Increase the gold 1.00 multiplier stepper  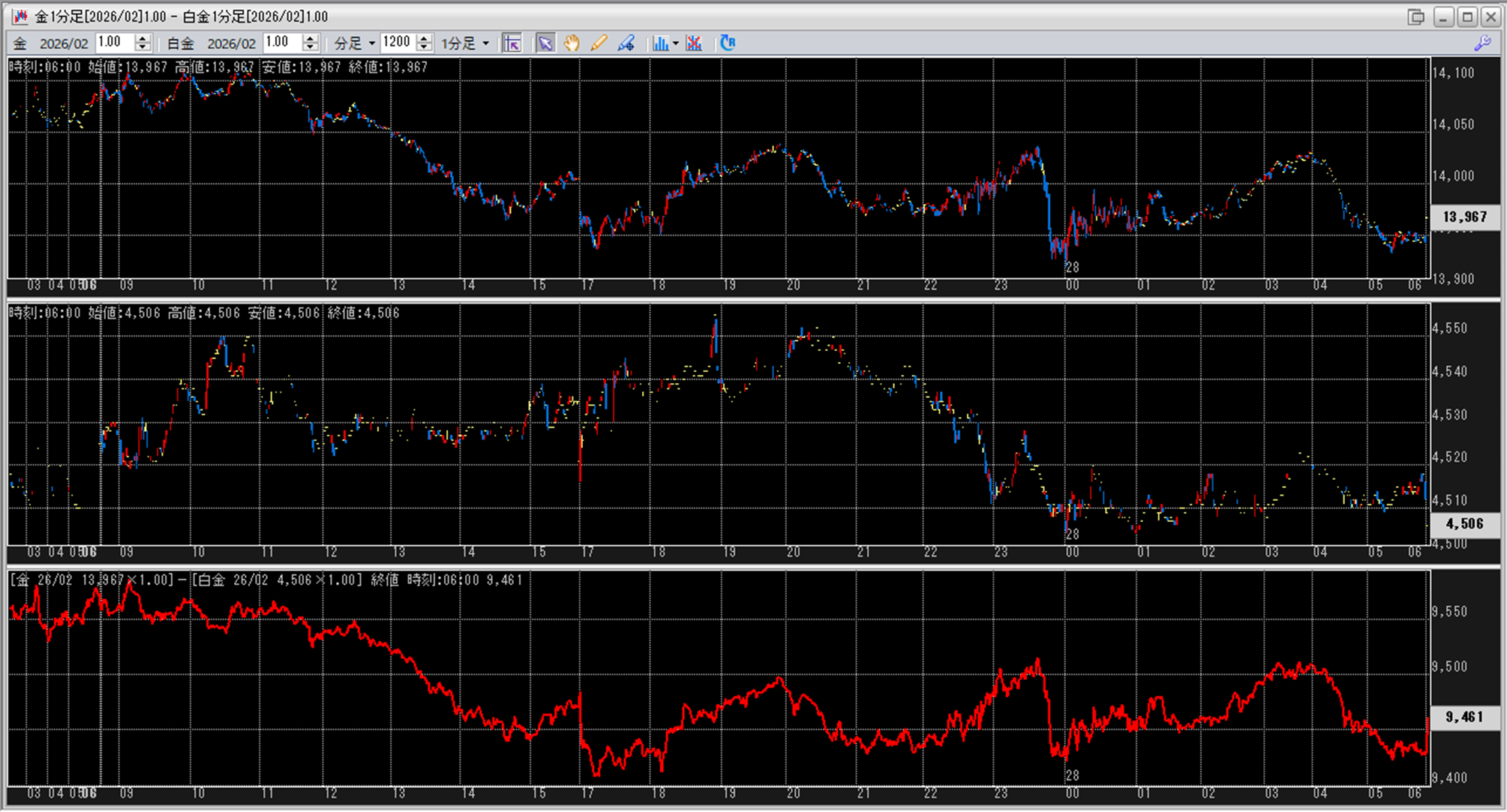click(x=143, y=38)
